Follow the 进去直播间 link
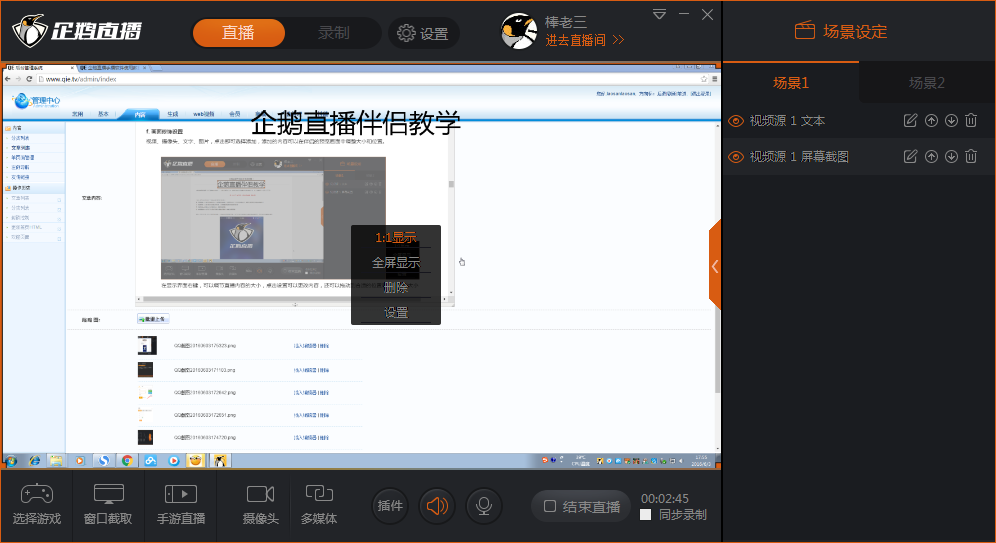This screenshot has width=996, height=543. point(584,41)
